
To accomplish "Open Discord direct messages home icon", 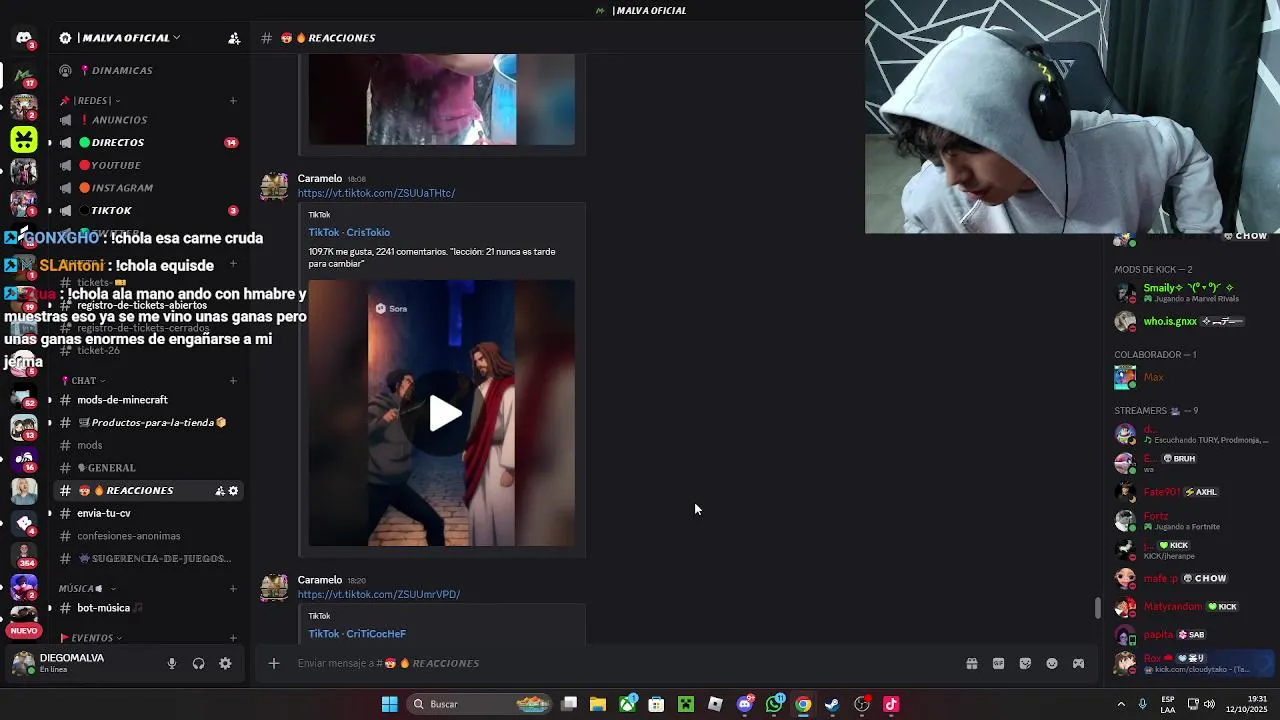I will [23, 38].
